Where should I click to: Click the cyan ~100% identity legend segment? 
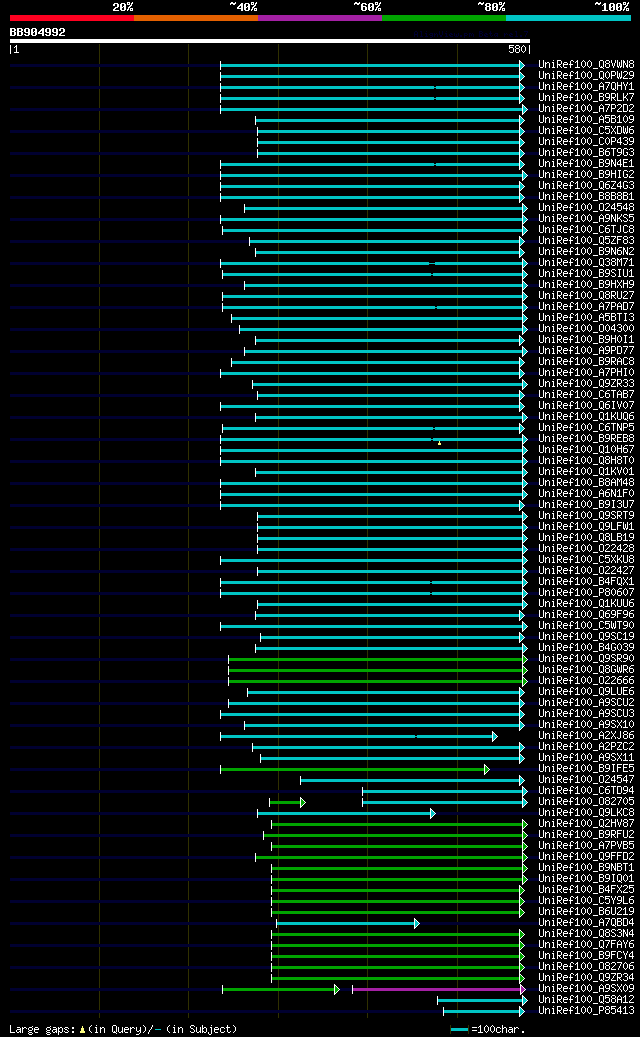tap(569, 18)
